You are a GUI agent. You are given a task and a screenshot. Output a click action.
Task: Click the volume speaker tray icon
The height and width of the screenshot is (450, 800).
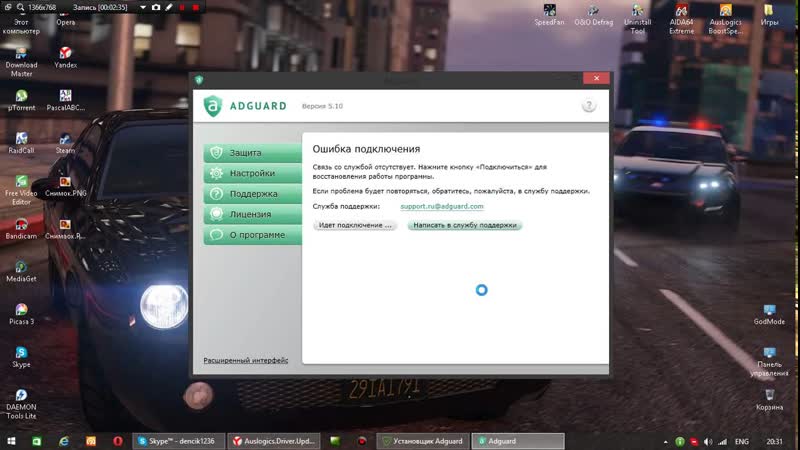(x=708, y=441)
